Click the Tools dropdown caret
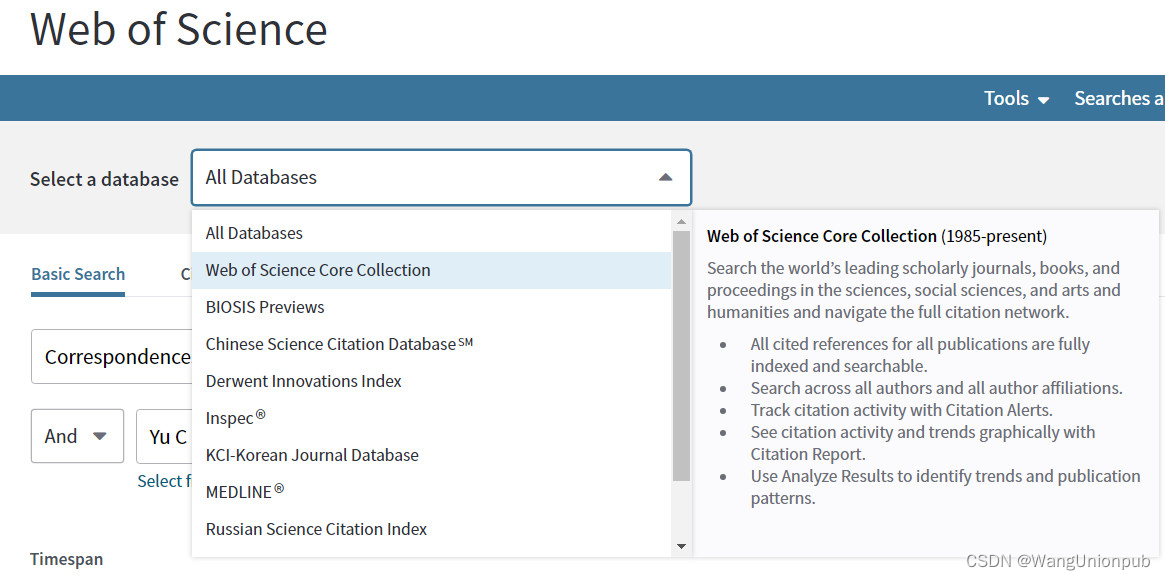1165x580 pixels. pos(1043,100)
